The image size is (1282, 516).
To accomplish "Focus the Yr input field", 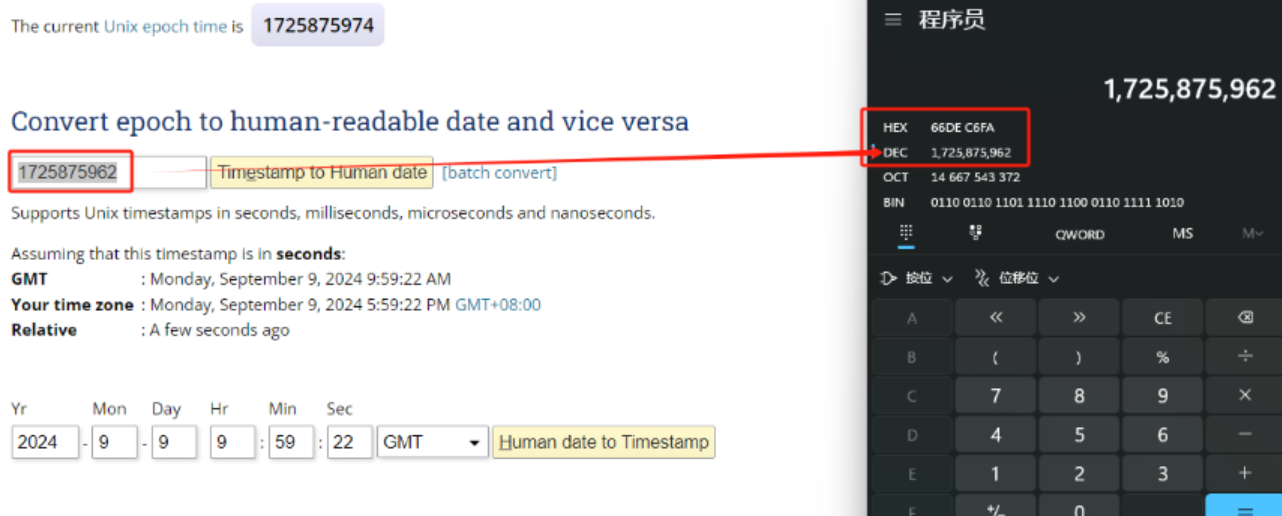I will (45, 442).
